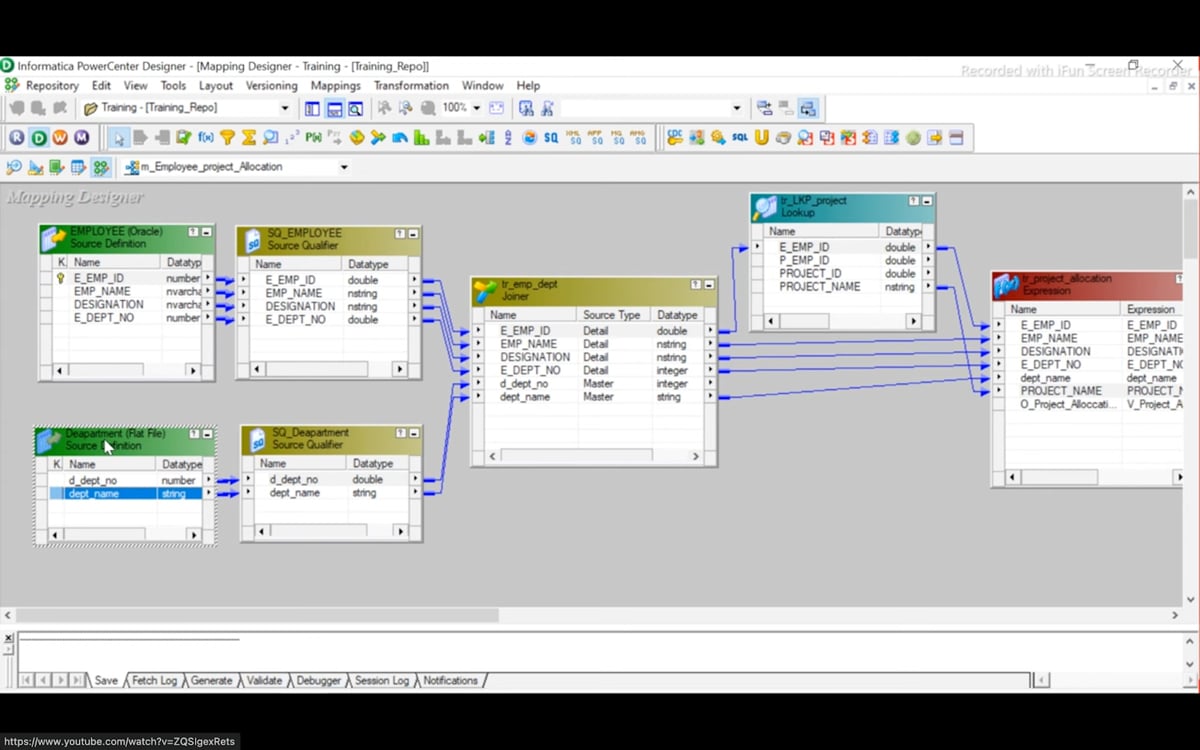1200x750 pixels.
Task: Create a Union transformation
Action: pyautogui.click(x=761, y=137)
